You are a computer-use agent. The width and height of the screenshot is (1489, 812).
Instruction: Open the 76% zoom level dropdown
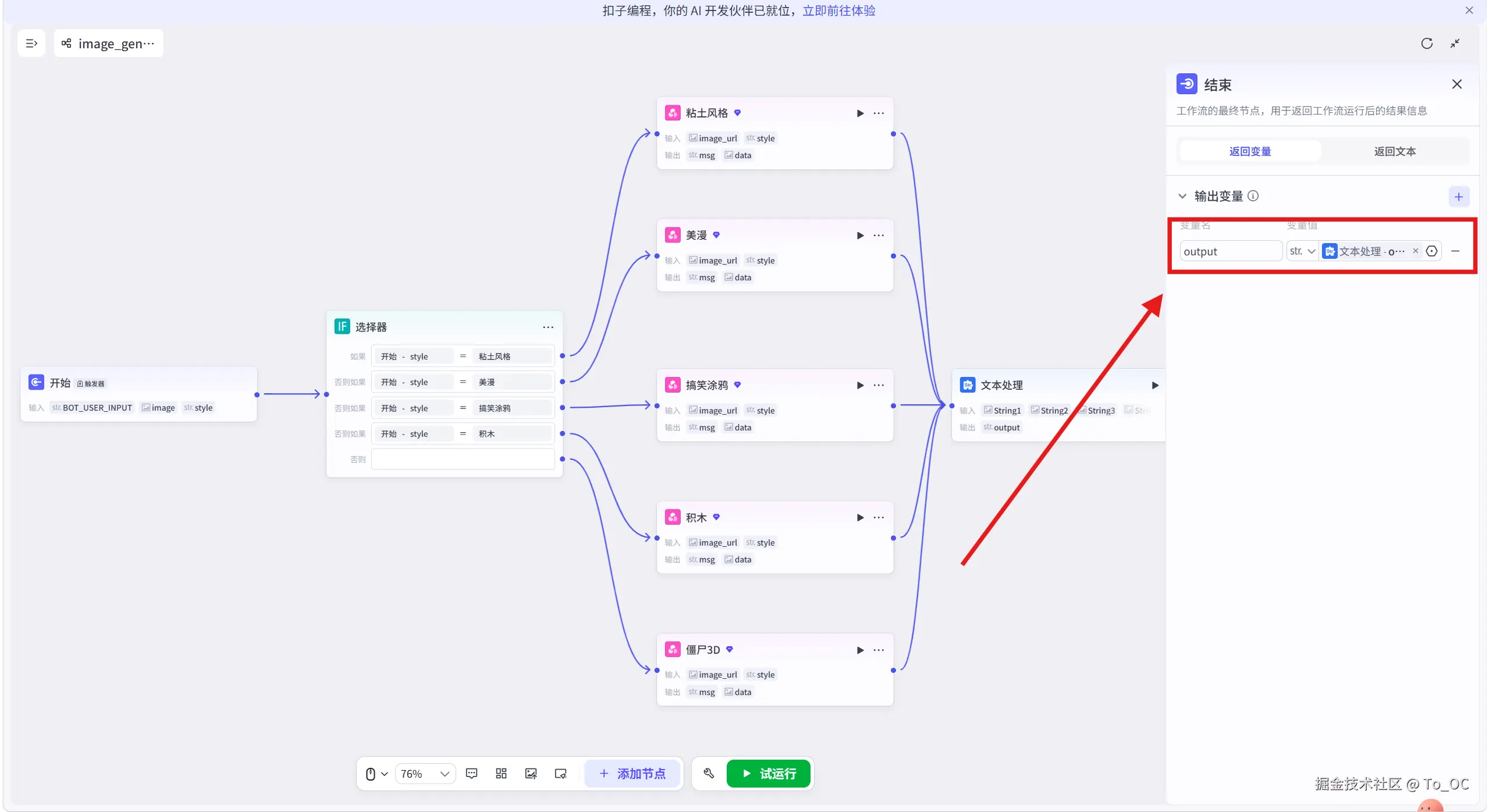(x=425, y=774)
